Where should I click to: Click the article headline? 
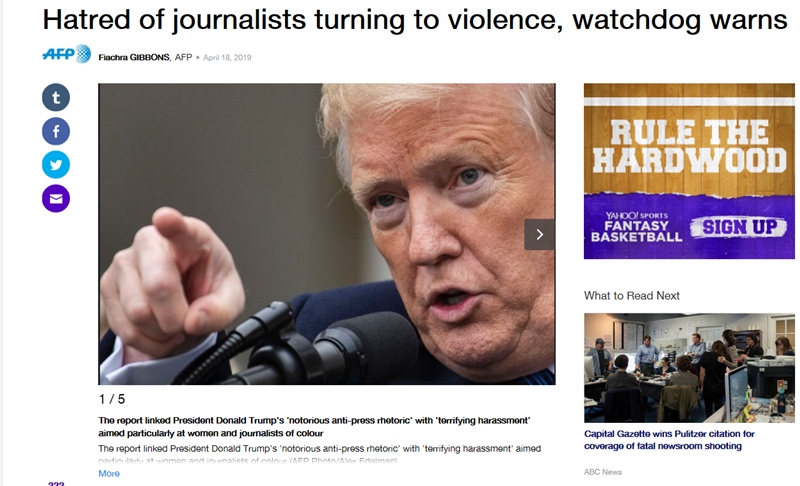pos(415,20)
